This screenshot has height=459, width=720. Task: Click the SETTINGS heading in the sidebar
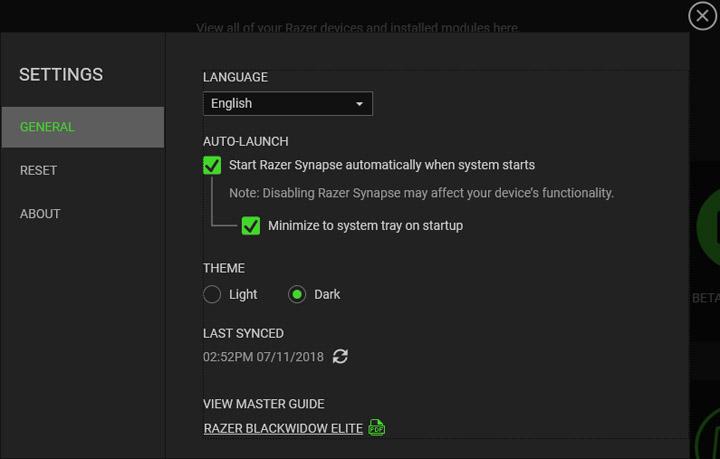point(61,74)
